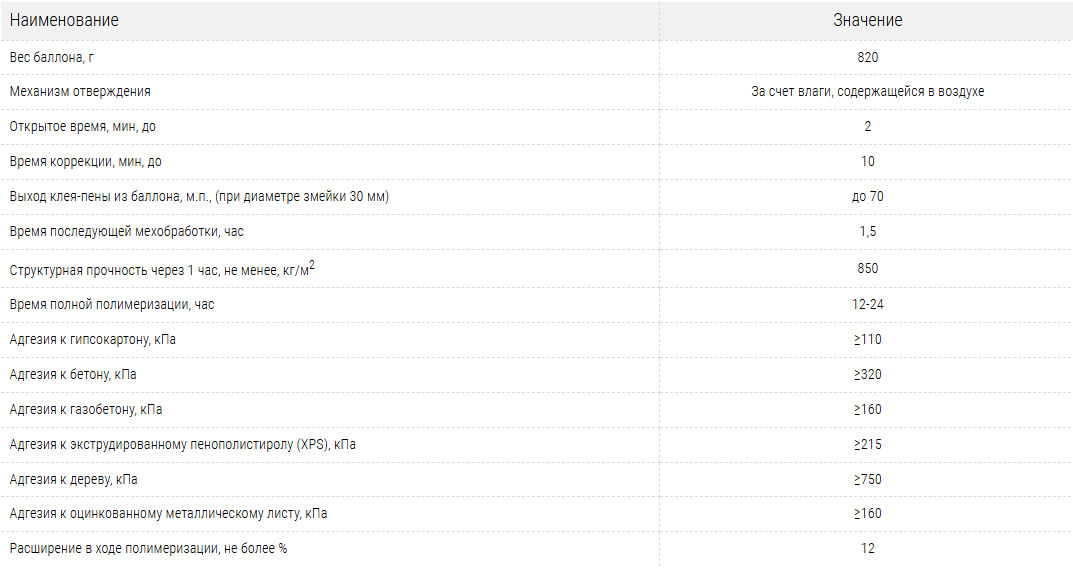This screenshot has height=578, width=1073.
Task: Click the "Адгезия к гипсокартону, кПа" label
Action: pos(92,339)
